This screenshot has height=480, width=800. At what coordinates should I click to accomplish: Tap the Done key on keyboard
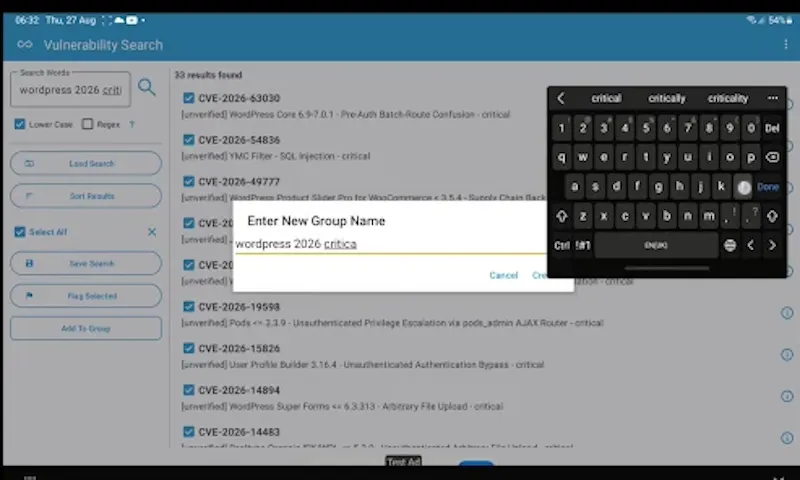[x=768, y=187]
